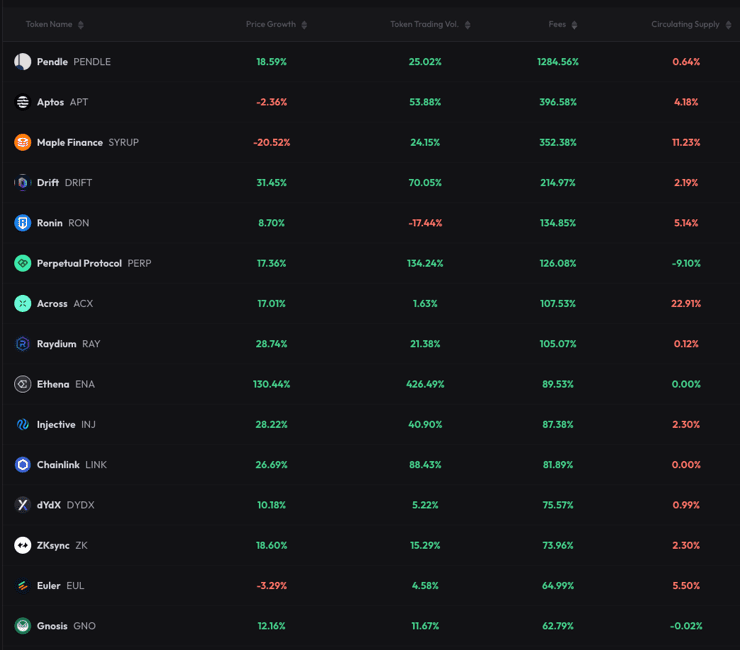The image size is (740, 650).
Task: Click the Gnosis token logo icon
Action: (x=22, y=626)
